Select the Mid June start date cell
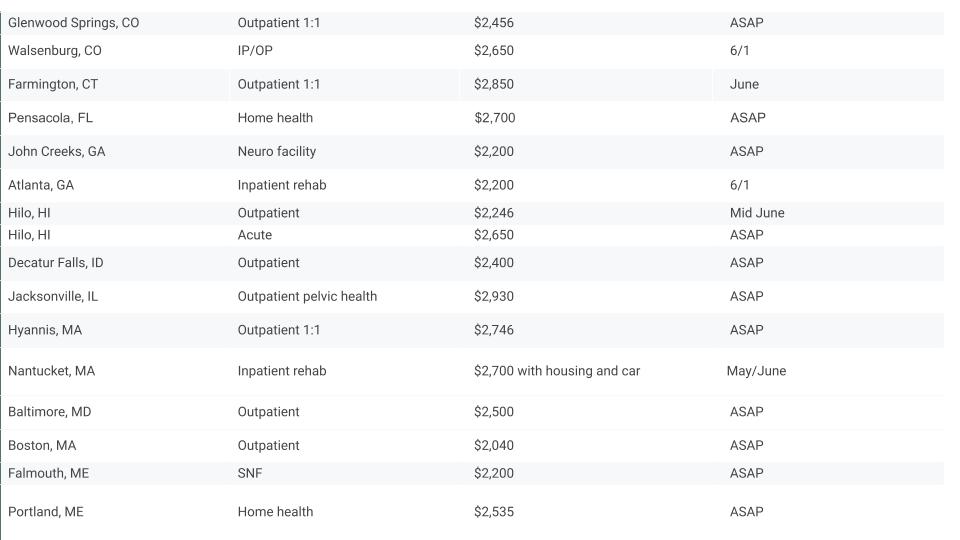The width and height of the screenshot is (960, 540). 757,213
